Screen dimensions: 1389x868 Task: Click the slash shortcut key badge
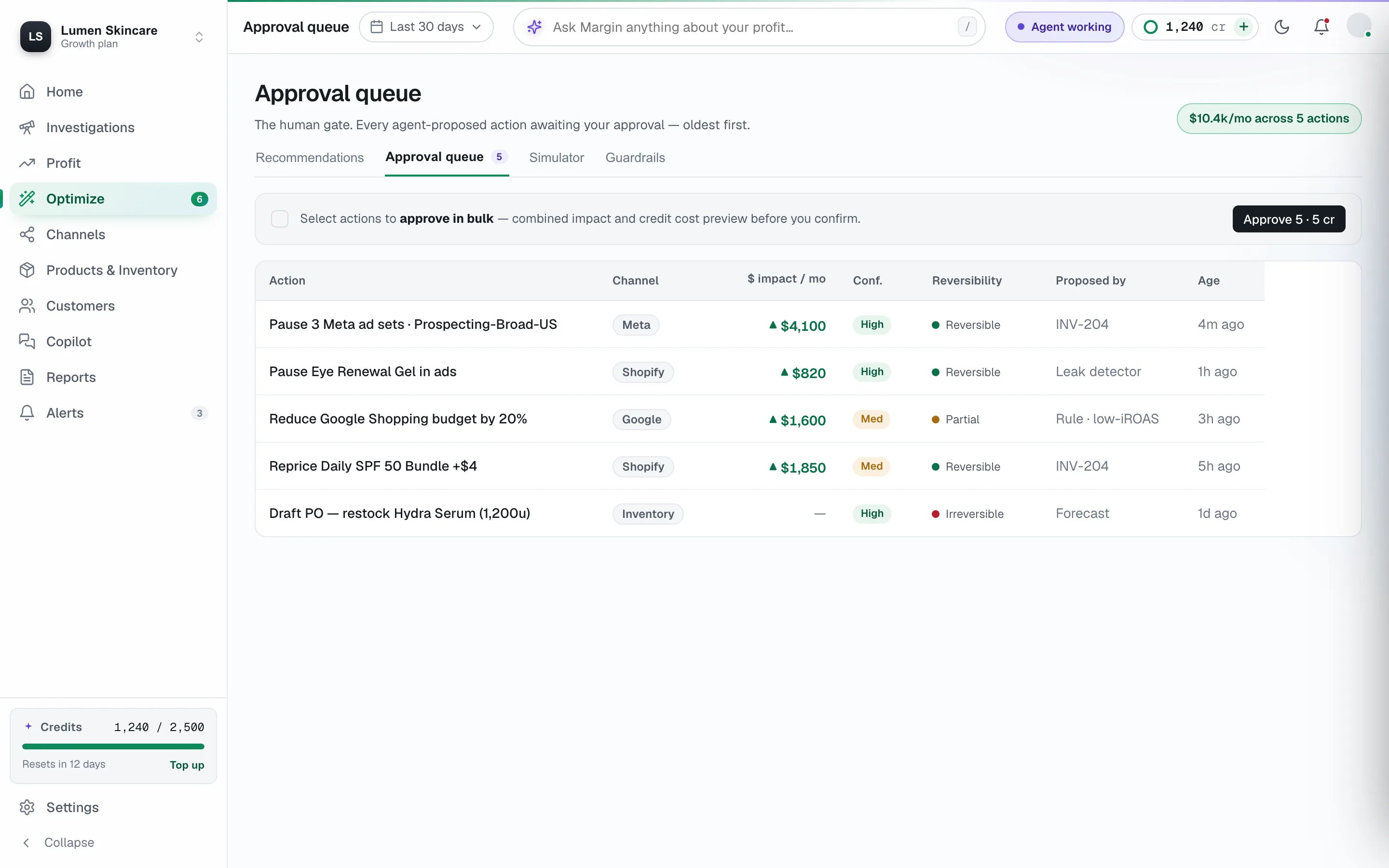tap(967, 27)
